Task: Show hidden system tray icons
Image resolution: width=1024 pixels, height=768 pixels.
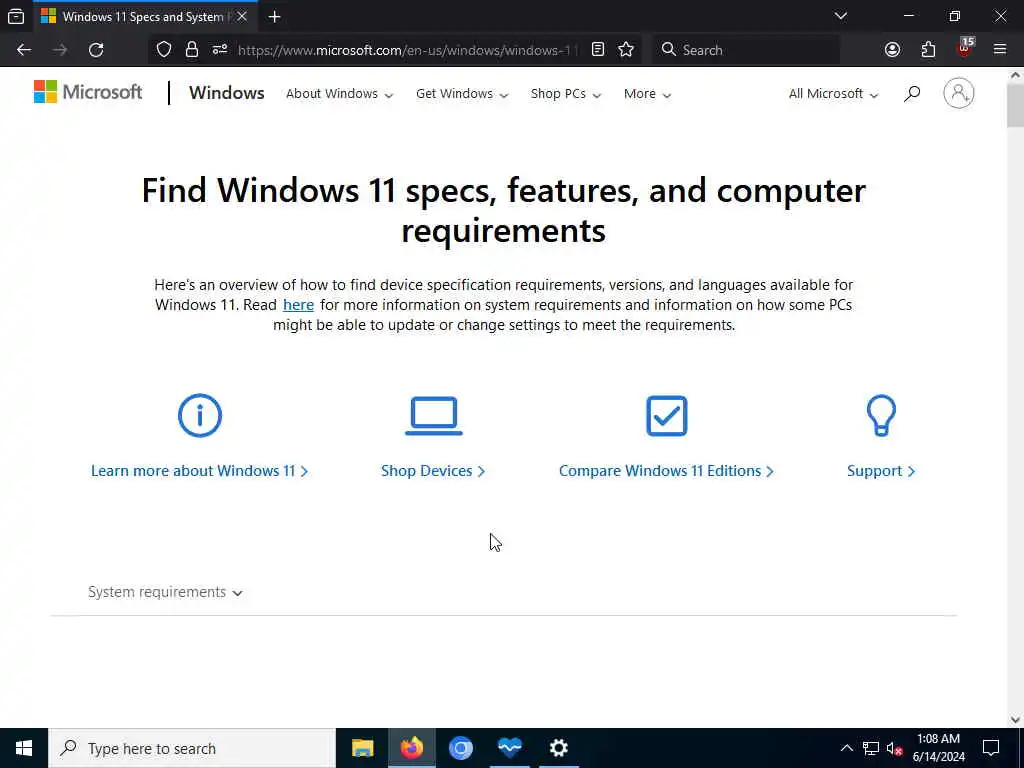Action: tap(846, 748)
